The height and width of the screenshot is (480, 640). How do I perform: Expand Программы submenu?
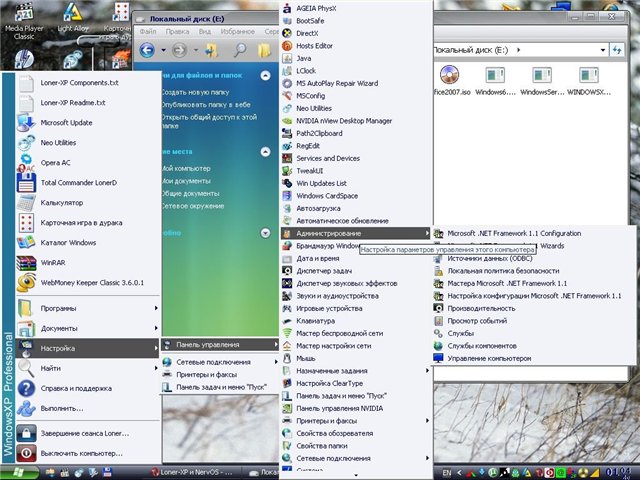pyautogui.click(x=88, y=308)
